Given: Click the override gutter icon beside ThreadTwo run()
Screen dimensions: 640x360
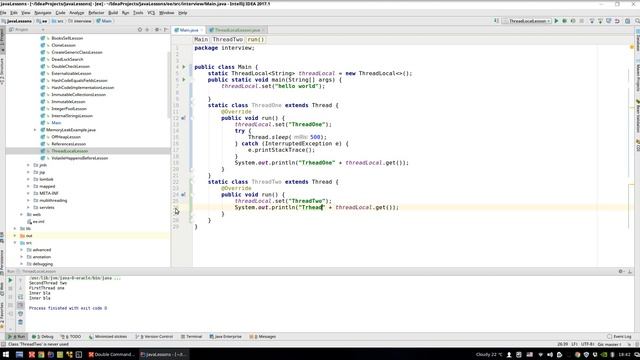Looking at the screenshot, I should [183, 195].
